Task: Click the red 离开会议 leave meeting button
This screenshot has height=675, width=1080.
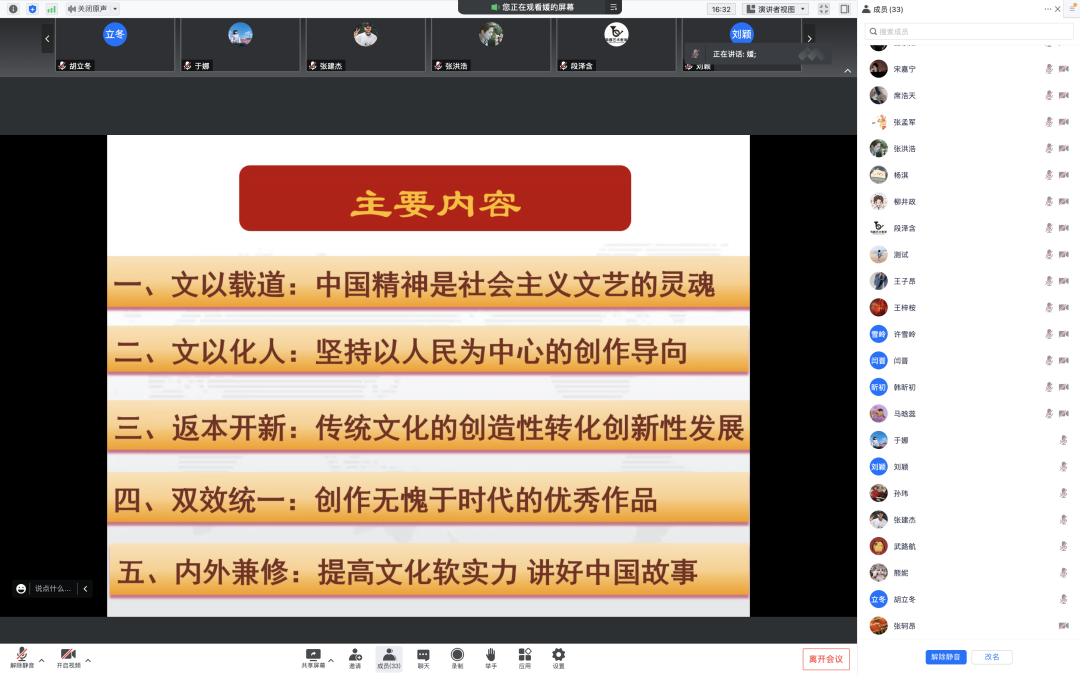Action: [826, 659]
